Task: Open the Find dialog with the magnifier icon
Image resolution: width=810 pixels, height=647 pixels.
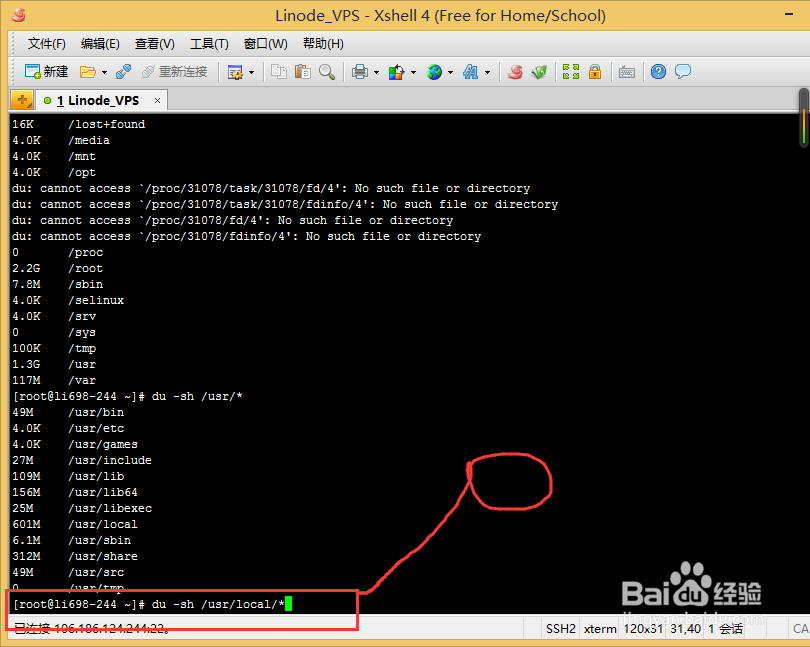Action: [x=325, y=71]
